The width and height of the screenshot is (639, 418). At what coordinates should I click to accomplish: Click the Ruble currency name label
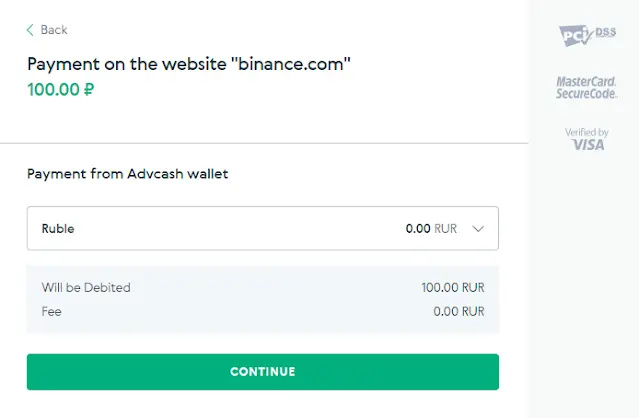tap(58, 229)
